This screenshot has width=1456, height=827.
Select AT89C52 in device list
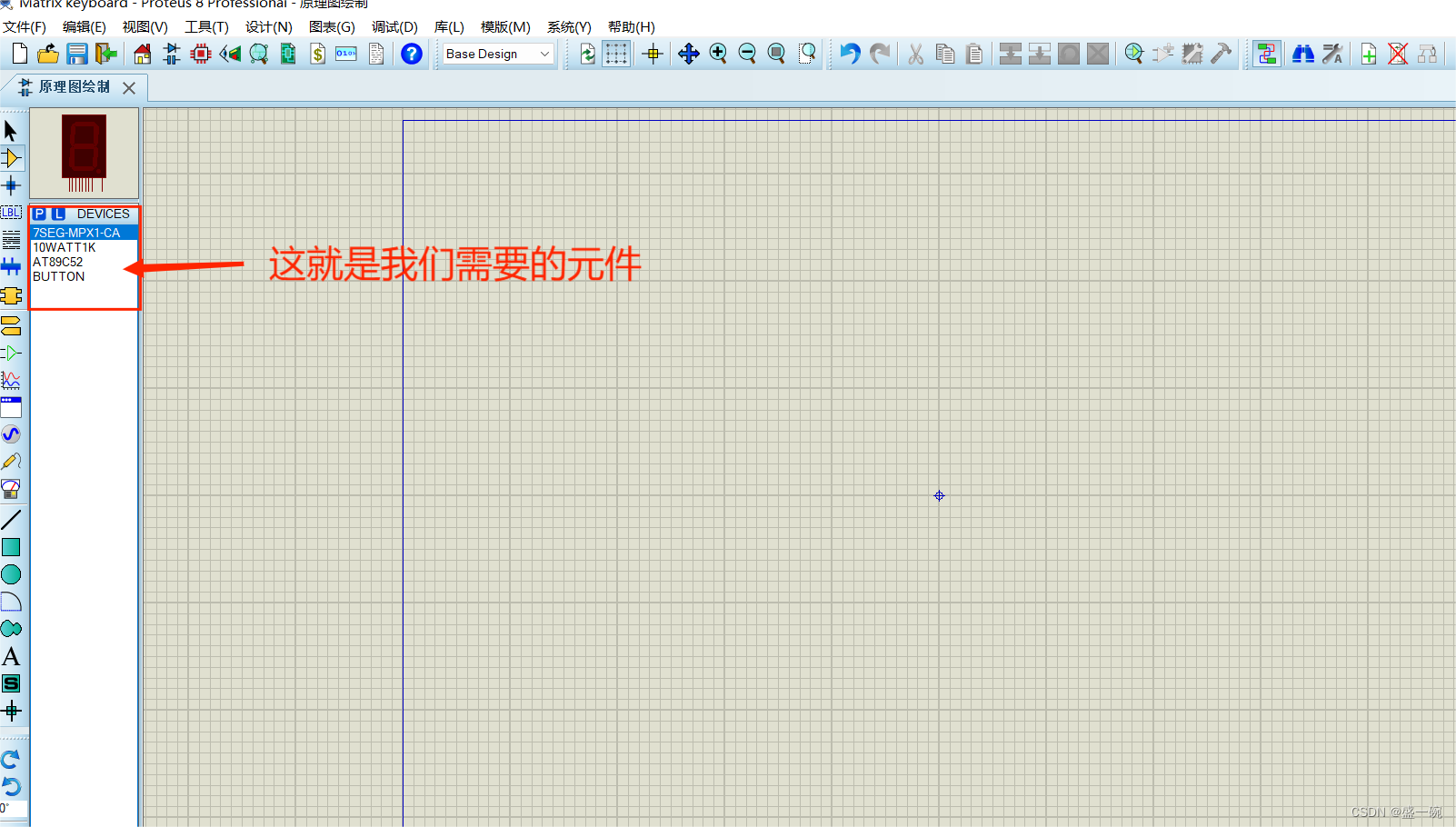(x=84, y=262)
